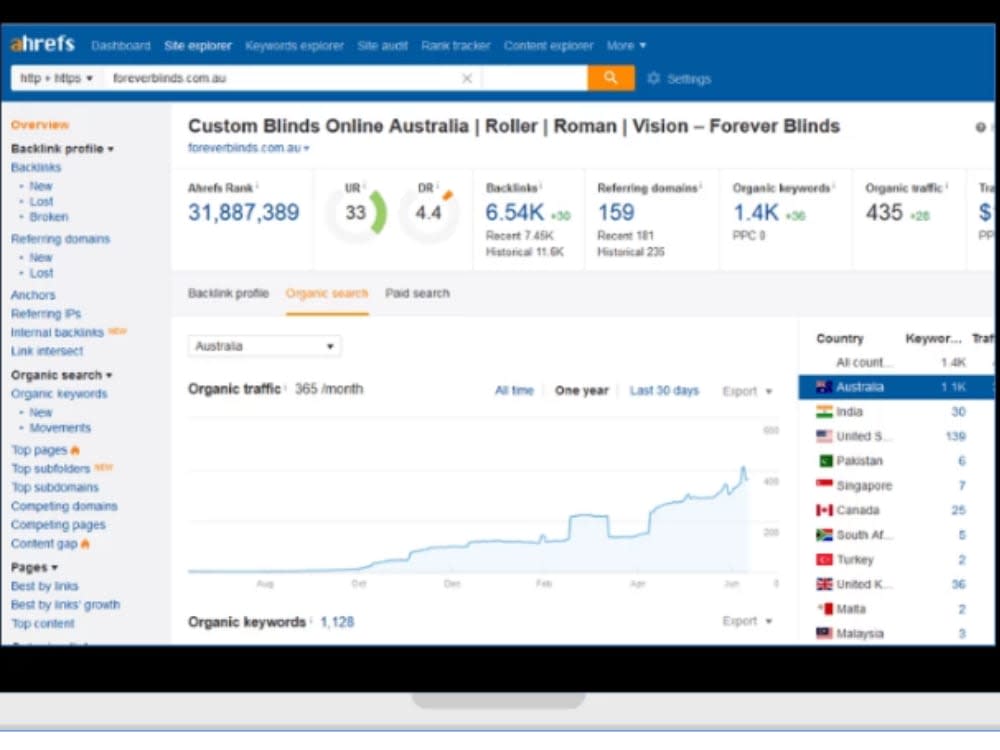1000x750 pixels.
Task: Open the Export dropdown beside Organic keywords
Action: point(747,621)
